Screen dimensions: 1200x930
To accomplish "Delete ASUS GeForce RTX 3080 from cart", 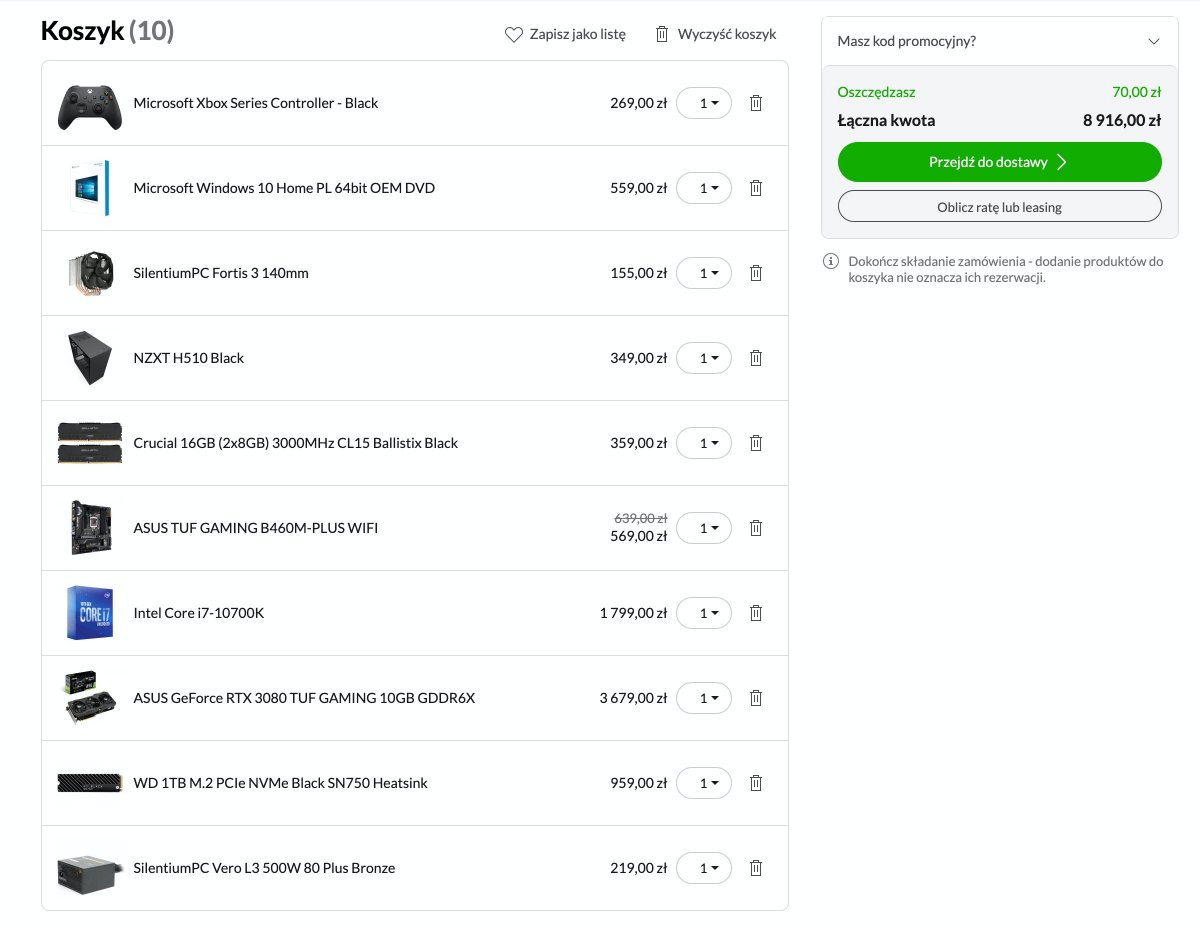I will coord(756,698).
